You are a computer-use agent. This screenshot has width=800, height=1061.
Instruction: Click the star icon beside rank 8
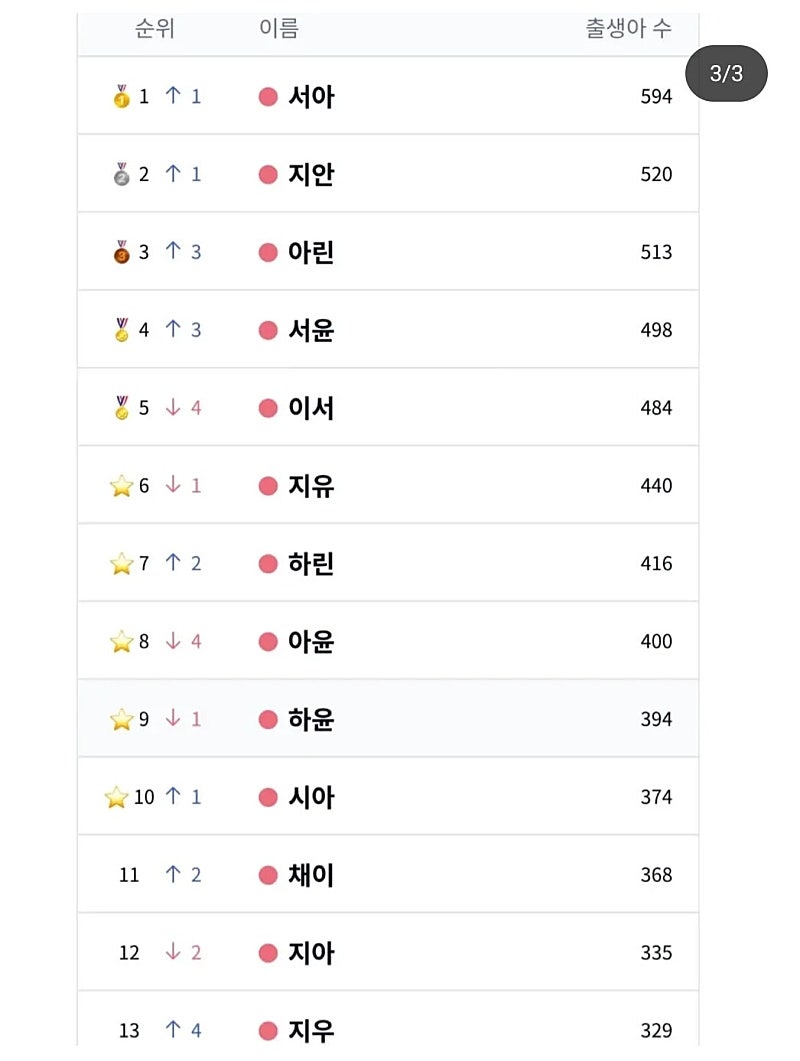tap(121, 641)
